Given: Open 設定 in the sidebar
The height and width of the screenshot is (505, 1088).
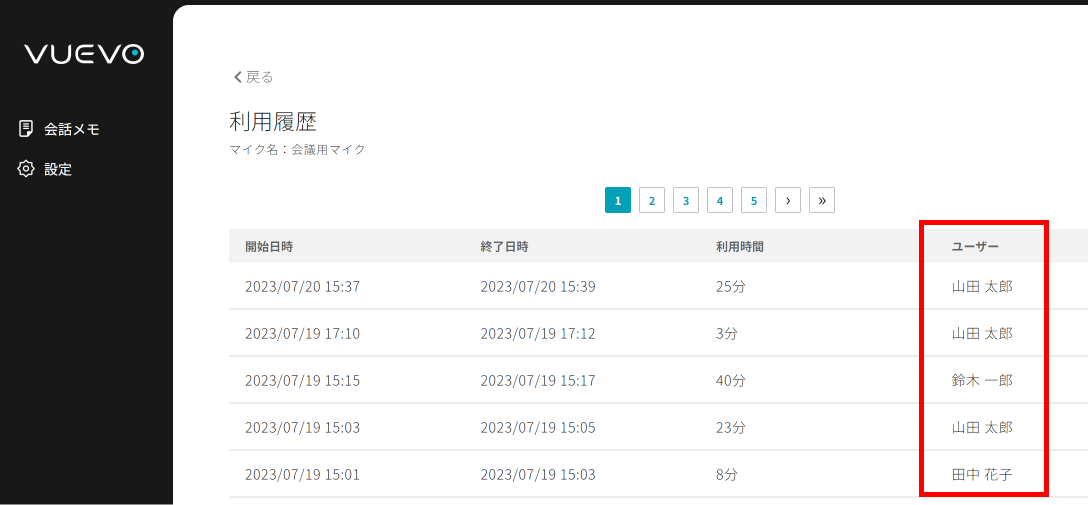Looking at the screenshot, I should [x=58, y=169].
